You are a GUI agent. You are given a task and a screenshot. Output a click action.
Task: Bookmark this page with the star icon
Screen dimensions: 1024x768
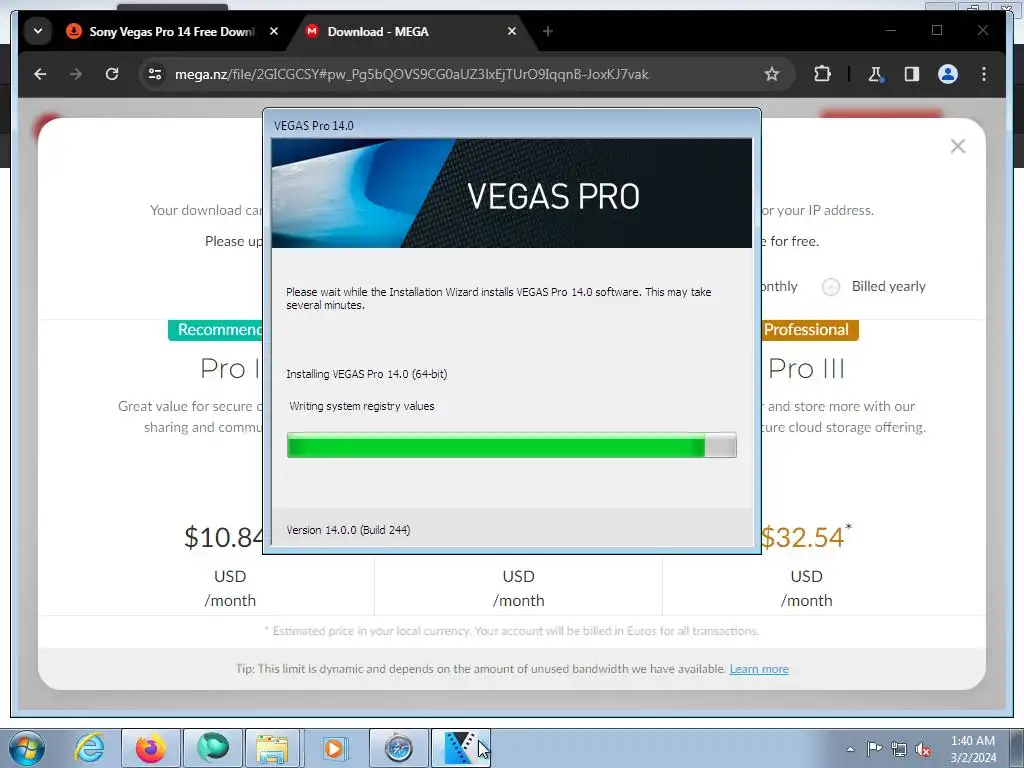coord(772,74)
